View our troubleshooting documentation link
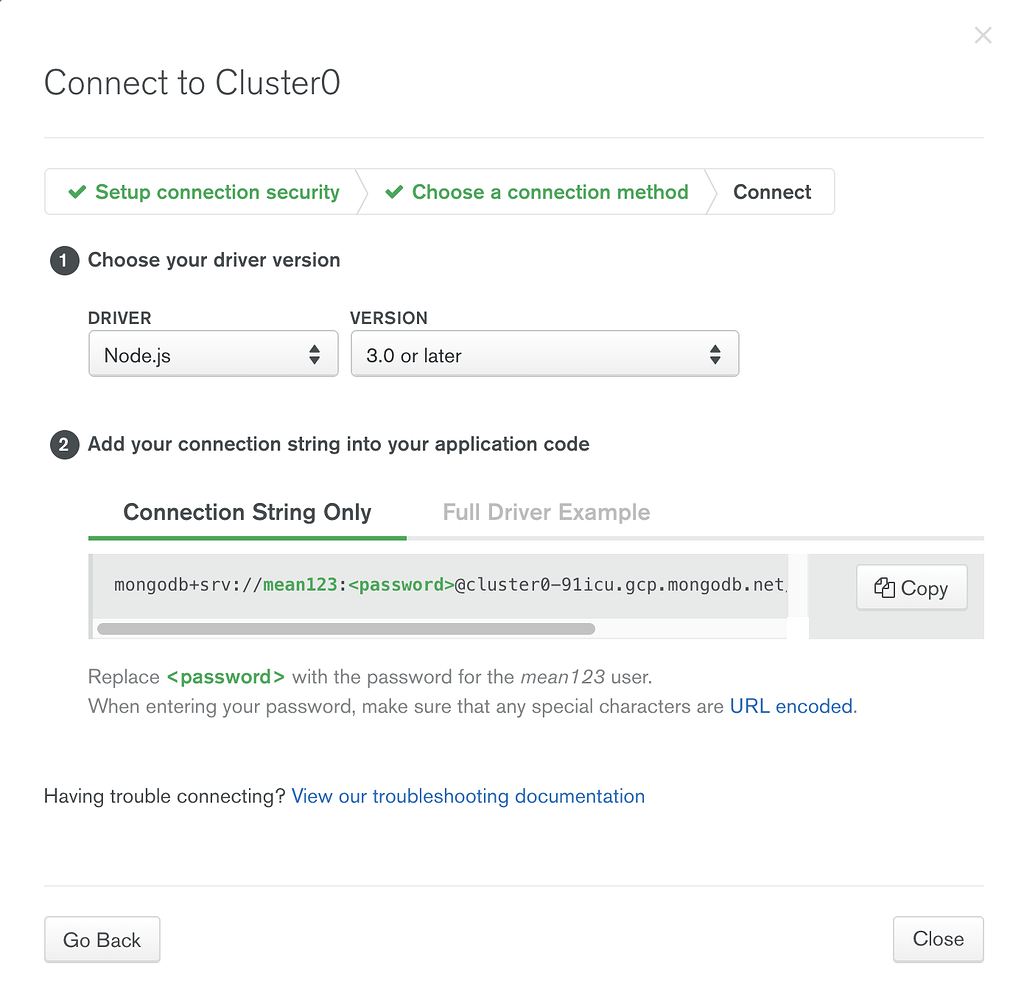 click(468, 797)
